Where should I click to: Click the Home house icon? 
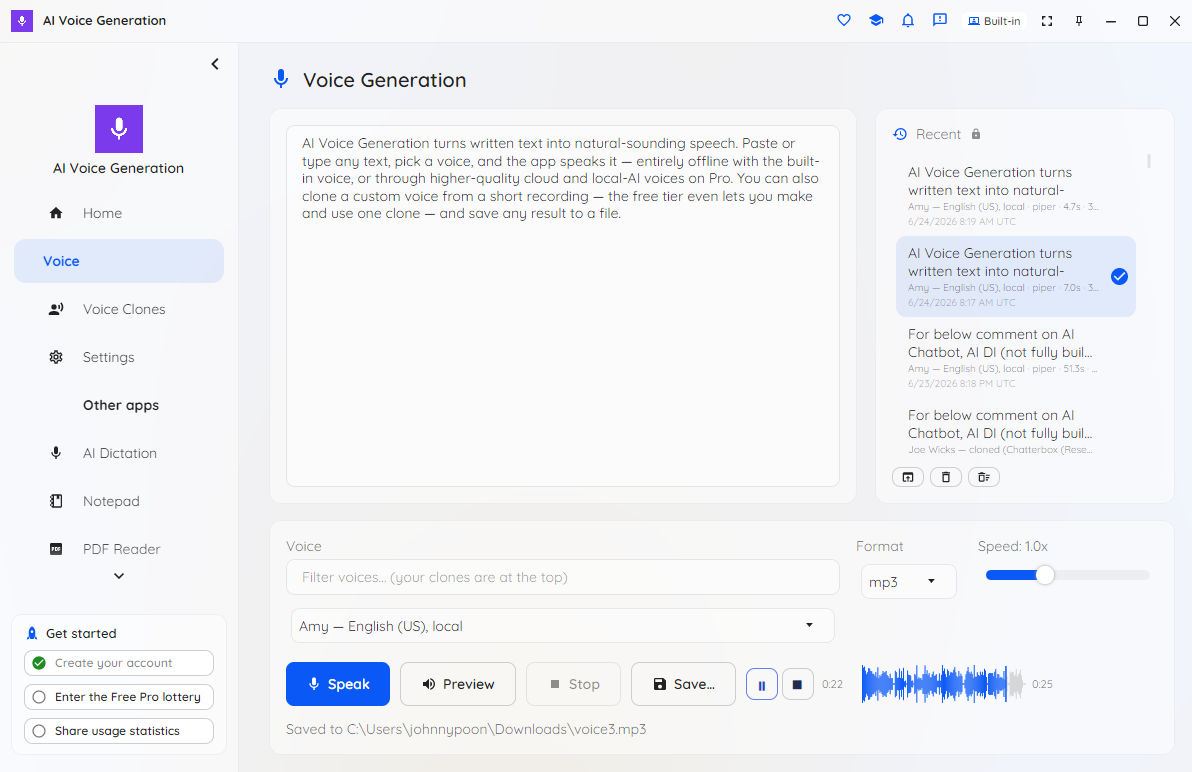pos(55,214)
